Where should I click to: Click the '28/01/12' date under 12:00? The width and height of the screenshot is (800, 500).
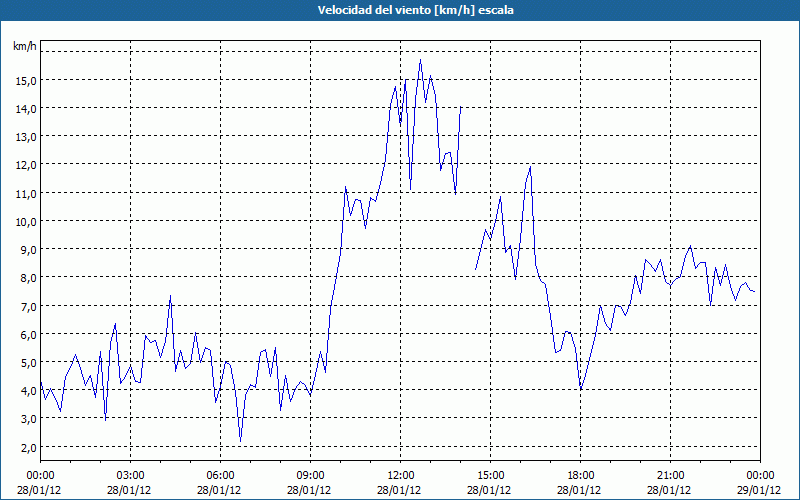point(399,490)
